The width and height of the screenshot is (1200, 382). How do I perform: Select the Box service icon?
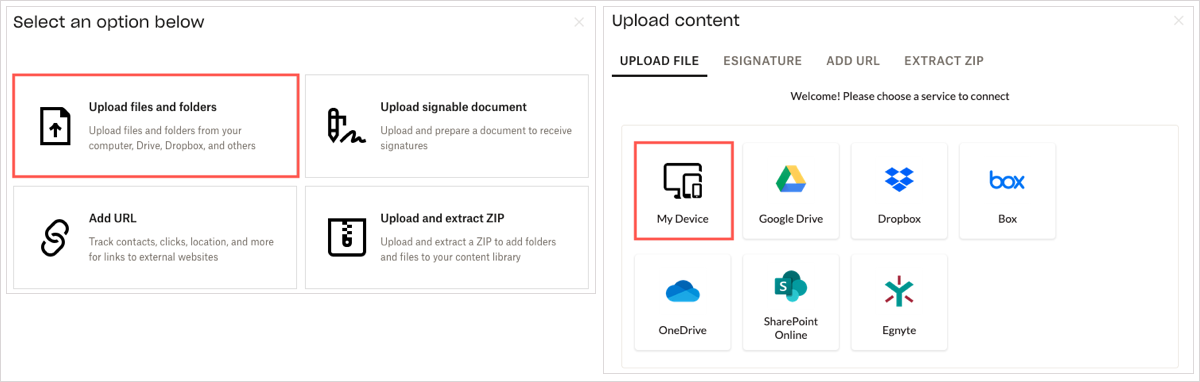pyautogui.click(x=1007, y=180)
